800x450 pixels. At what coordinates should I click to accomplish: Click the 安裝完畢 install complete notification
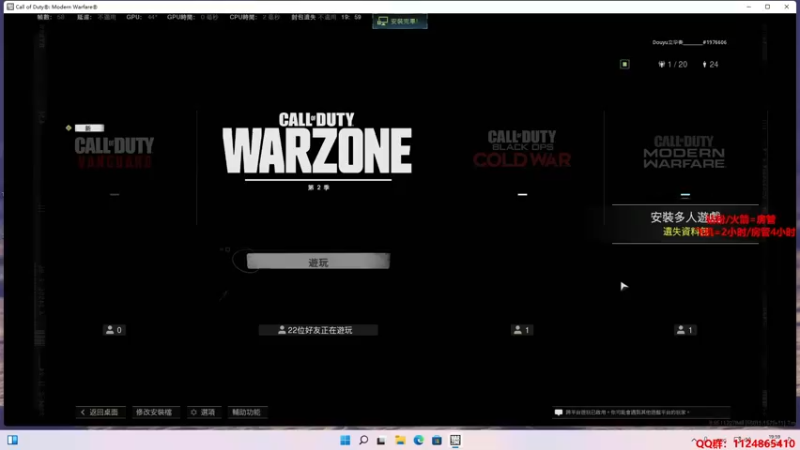399,21
